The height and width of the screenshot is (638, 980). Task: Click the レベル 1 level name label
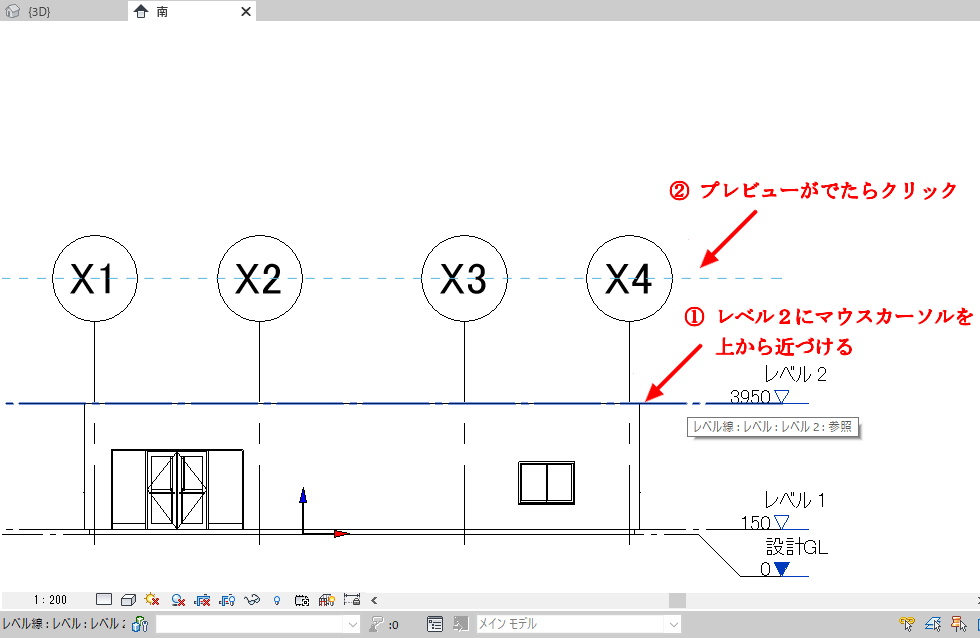coord(795,500)
